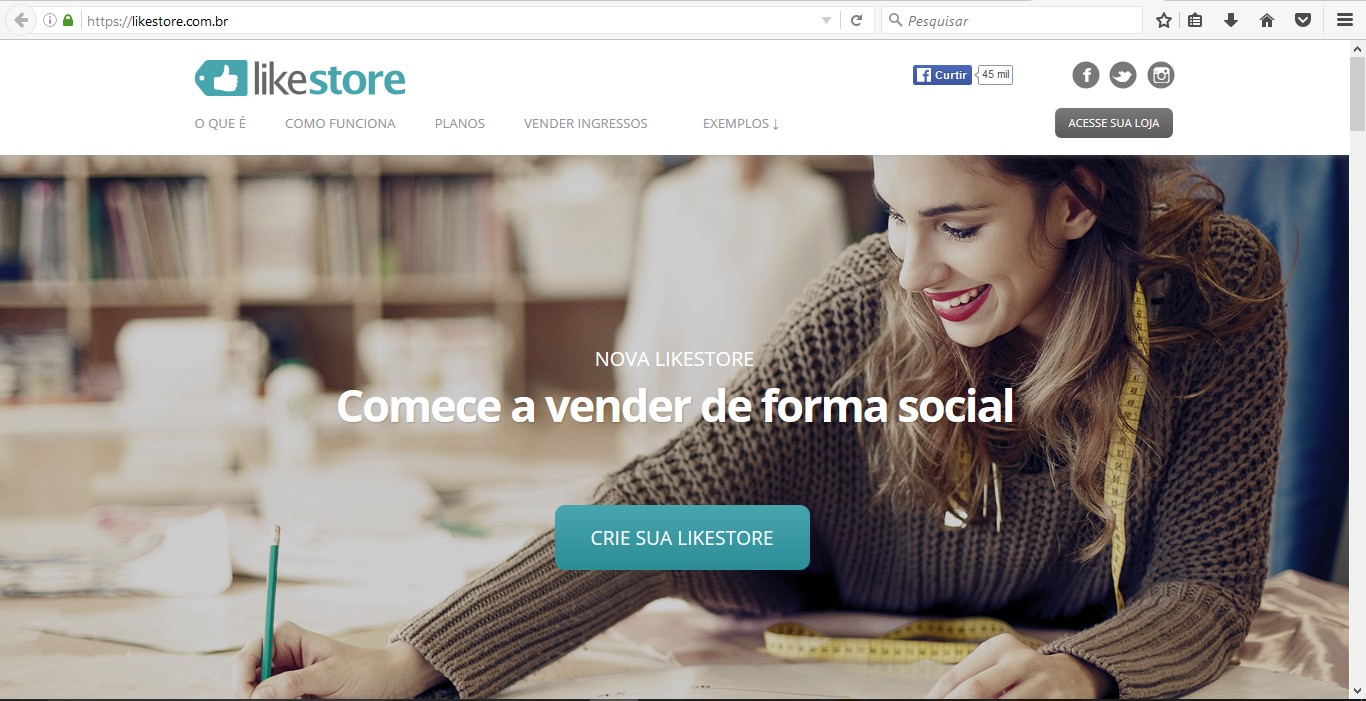Save page to Pocket icon

click(1303, 20)
